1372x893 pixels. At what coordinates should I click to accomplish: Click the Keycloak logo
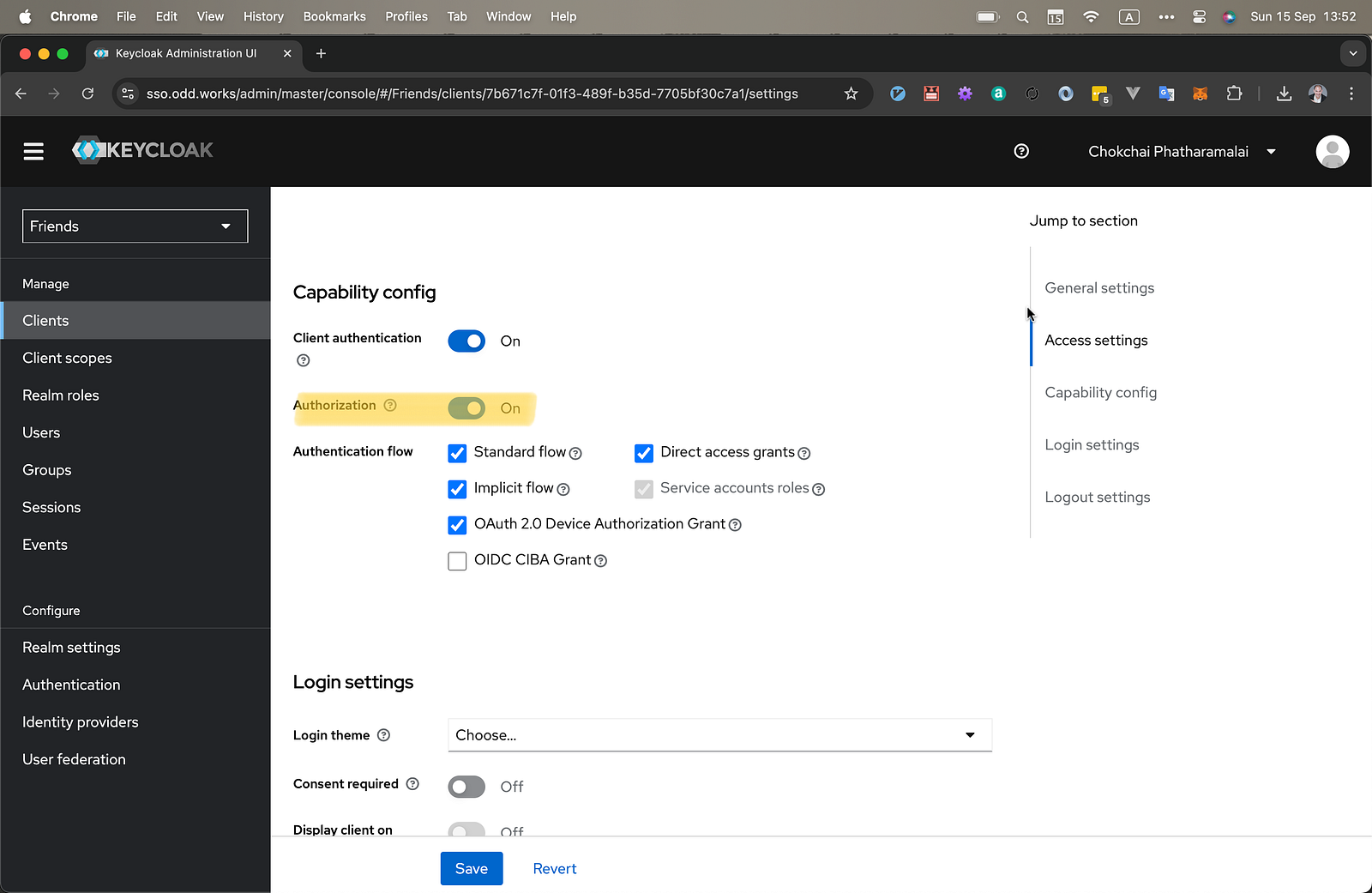pos(142,150)
